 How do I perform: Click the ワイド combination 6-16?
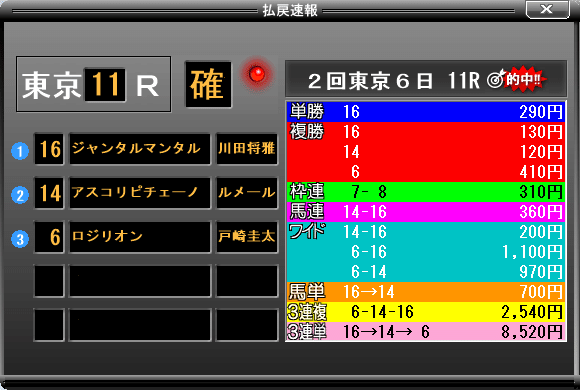tap(369, 252)
